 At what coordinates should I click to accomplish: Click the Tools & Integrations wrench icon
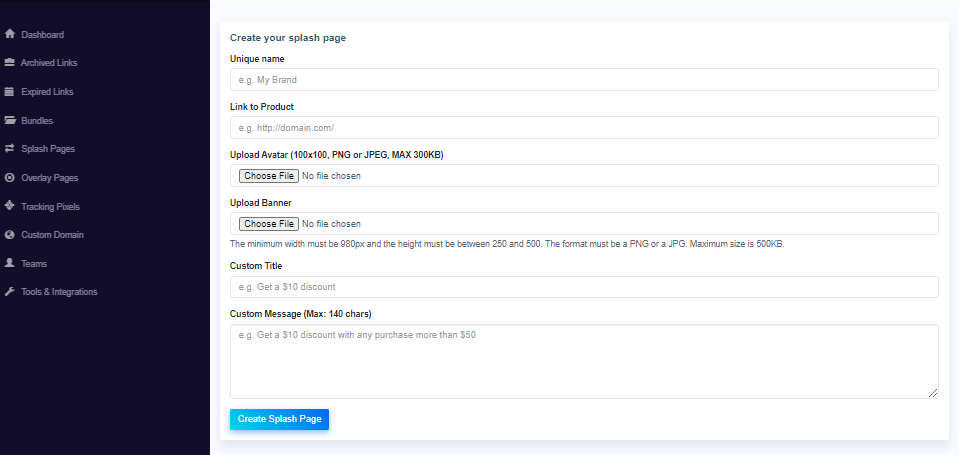point(9,292)
